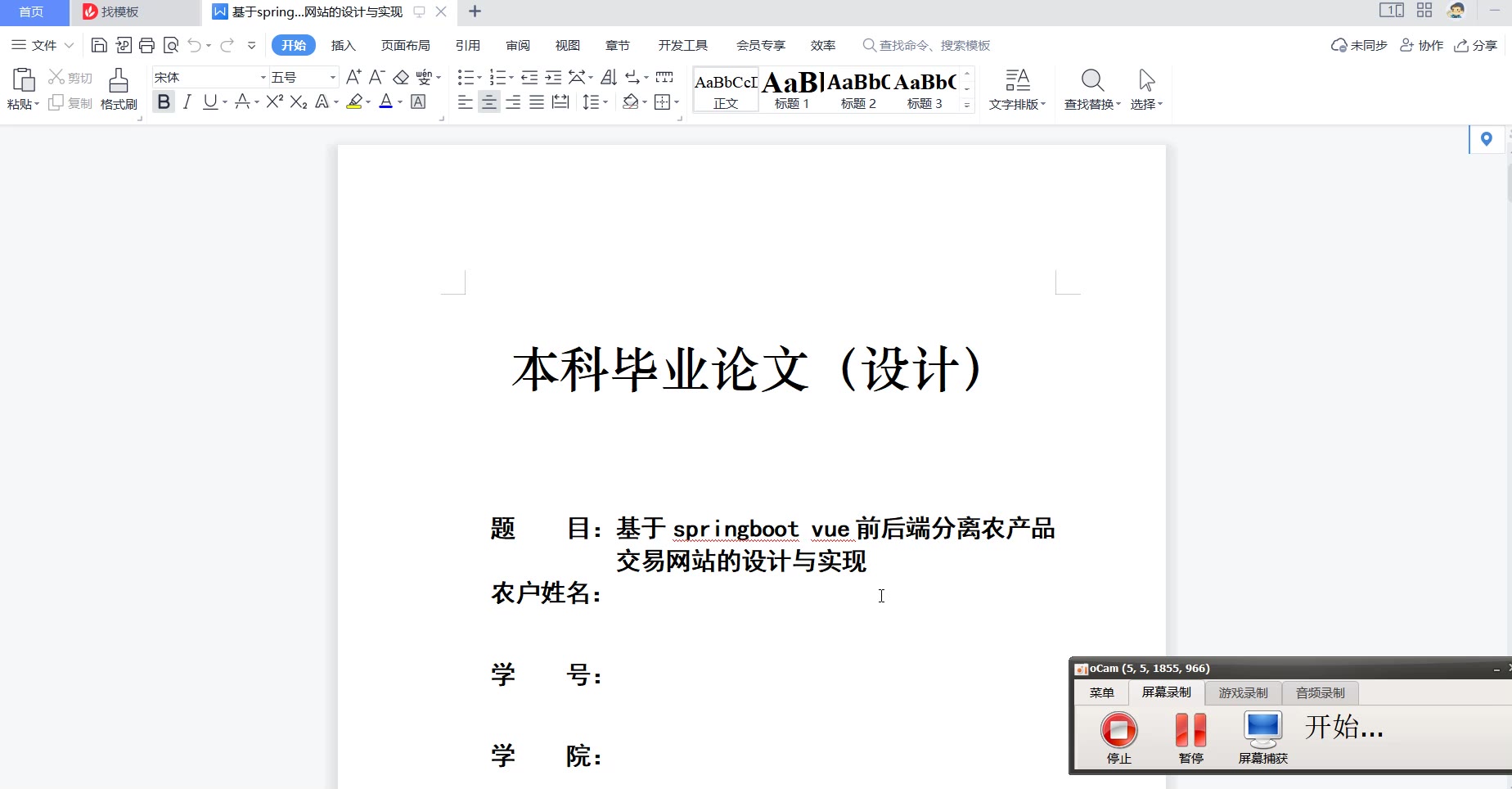Image resolution: width=1512 pixels, height=789 pixels.
Task: Pause the oCam recording with 暂停
Action: click(x=1190, y=729)
